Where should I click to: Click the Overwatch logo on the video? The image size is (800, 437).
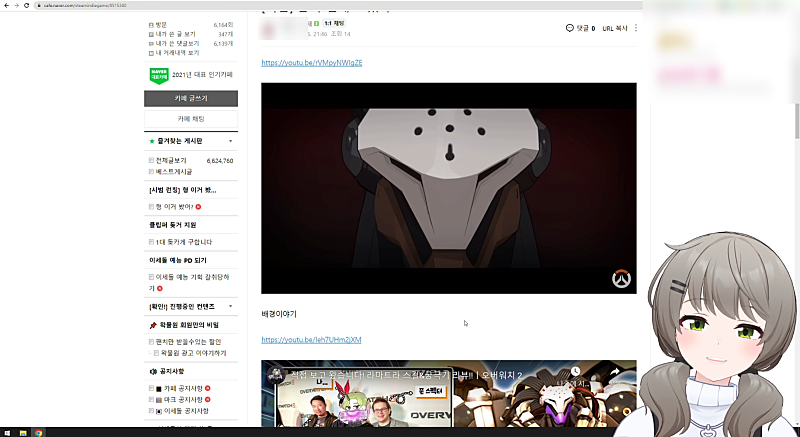pyautogui.click(x=621, y=279)
